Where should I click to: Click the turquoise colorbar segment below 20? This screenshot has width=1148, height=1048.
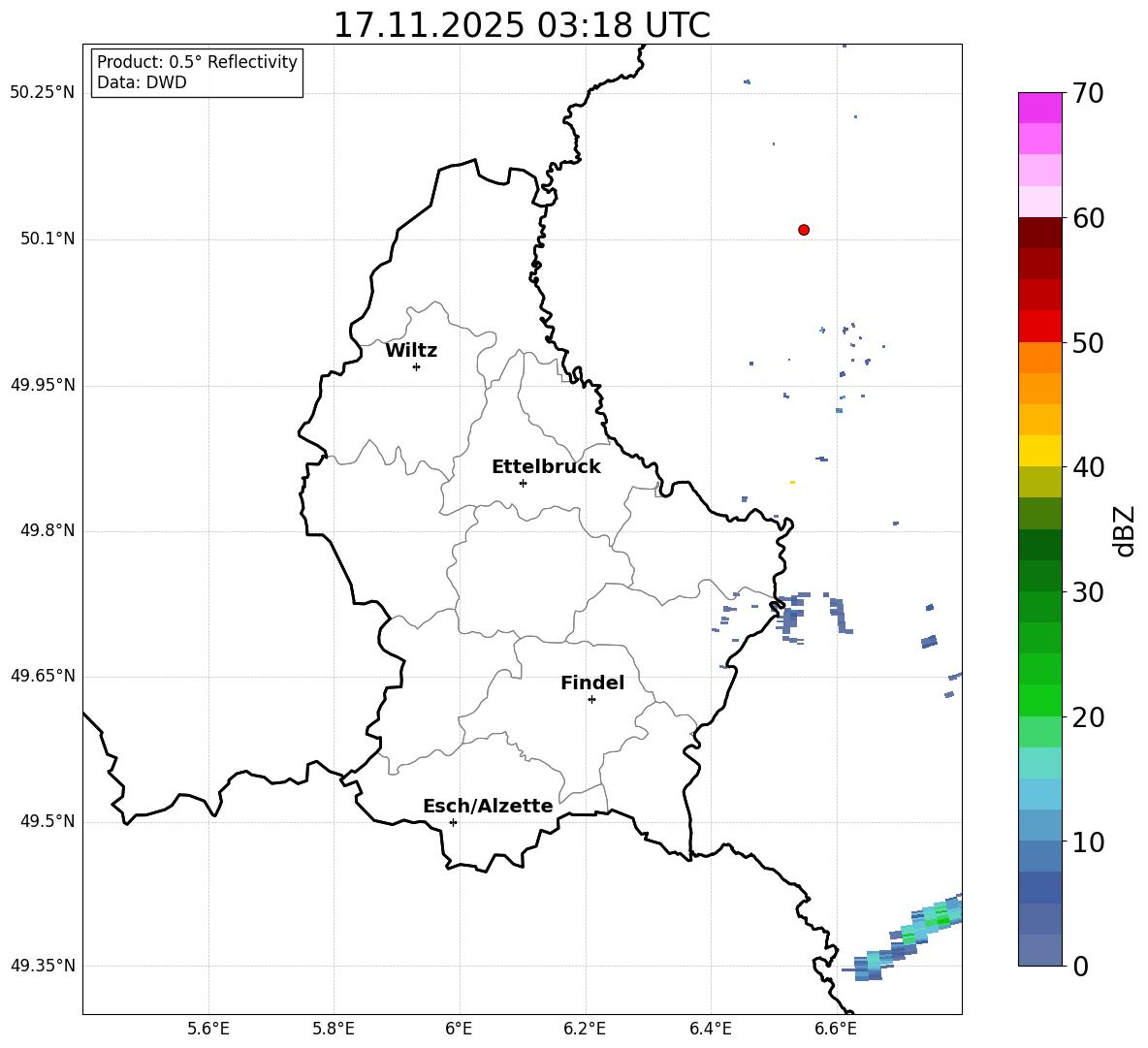[x=1039, y=763]
